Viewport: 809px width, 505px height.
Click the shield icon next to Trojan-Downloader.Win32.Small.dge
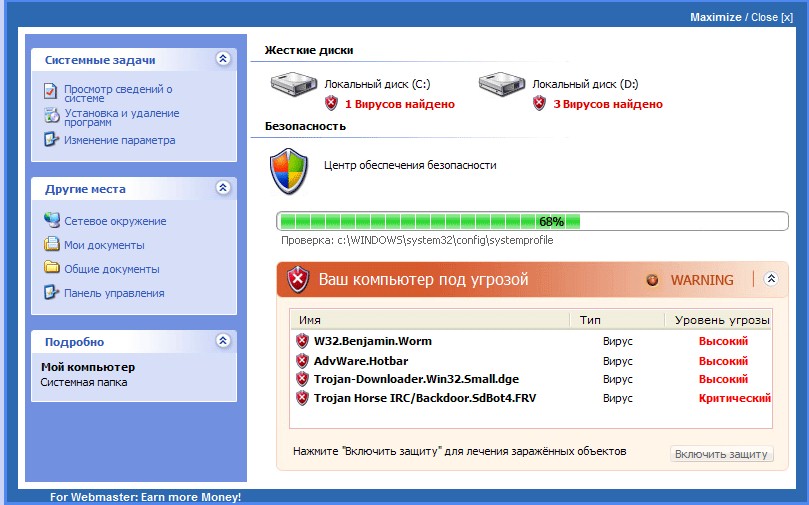point(302,379)
